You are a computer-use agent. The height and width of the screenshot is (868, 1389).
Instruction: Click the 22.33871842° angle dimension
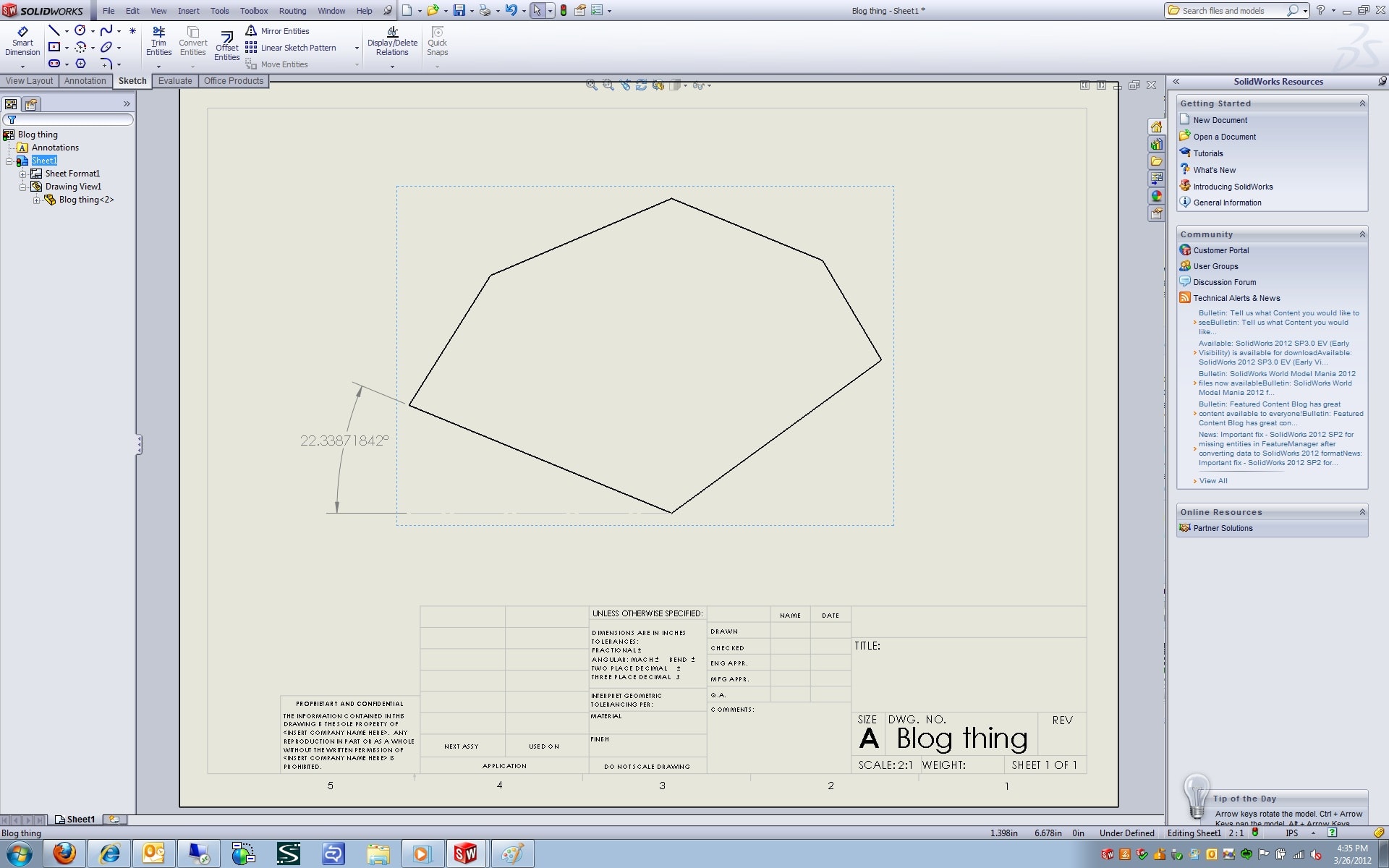point(344,441)
